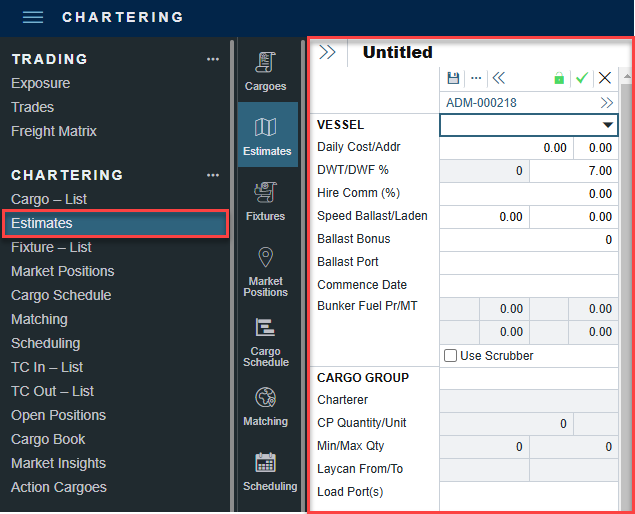
Task: Open the hamburger menu in the header
Action: click(33, 17)
